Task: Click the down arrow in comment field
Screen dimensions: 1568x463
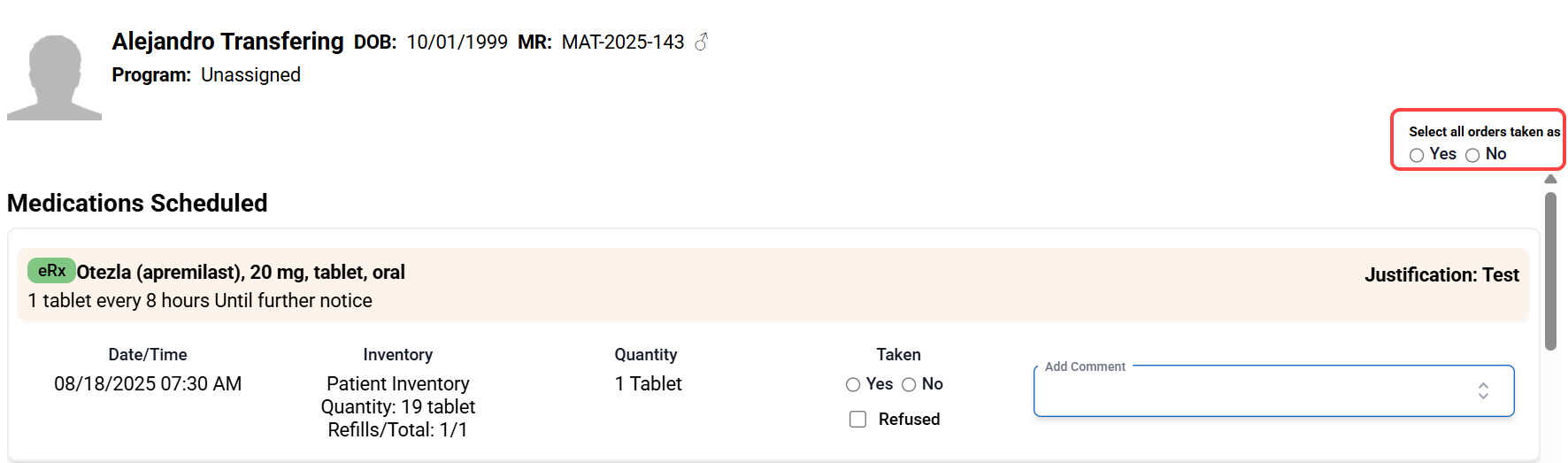Action: [1483, 396]
